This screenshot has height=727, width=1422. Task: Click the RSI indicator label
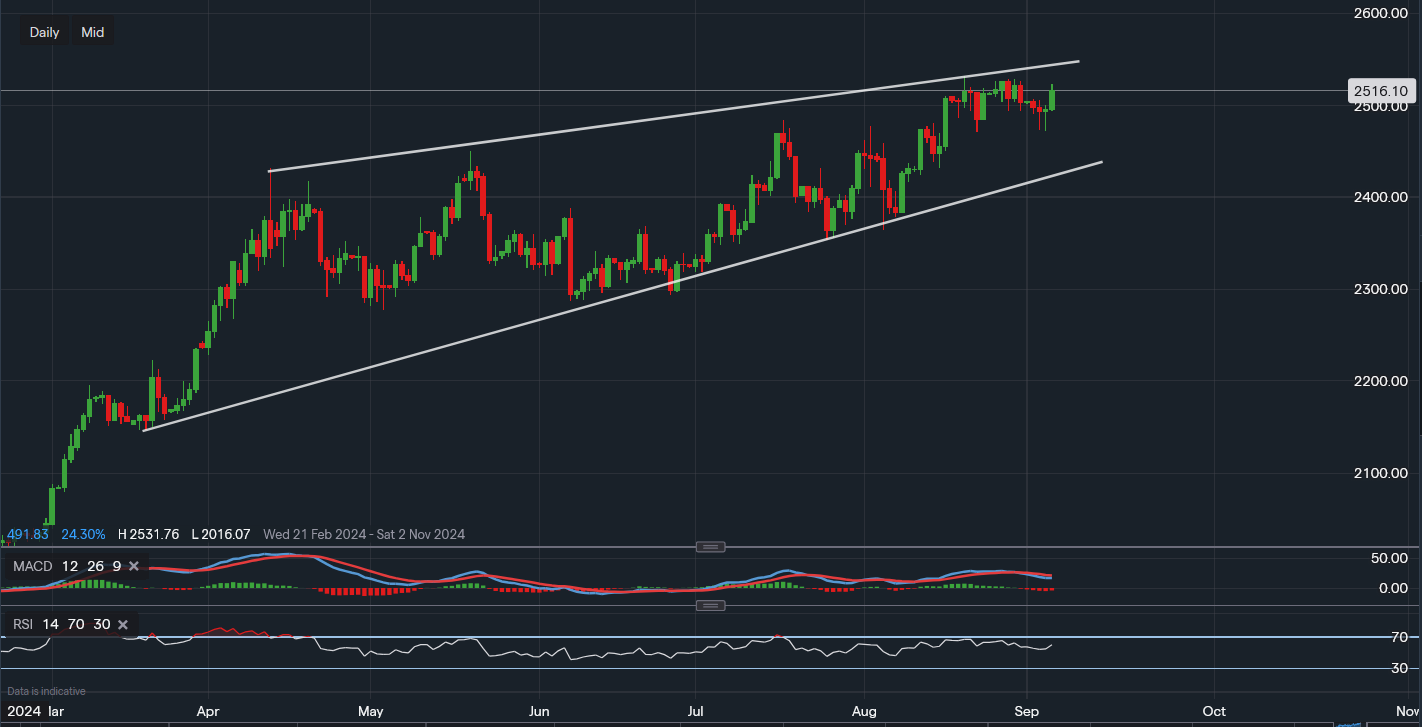(23, 624)
